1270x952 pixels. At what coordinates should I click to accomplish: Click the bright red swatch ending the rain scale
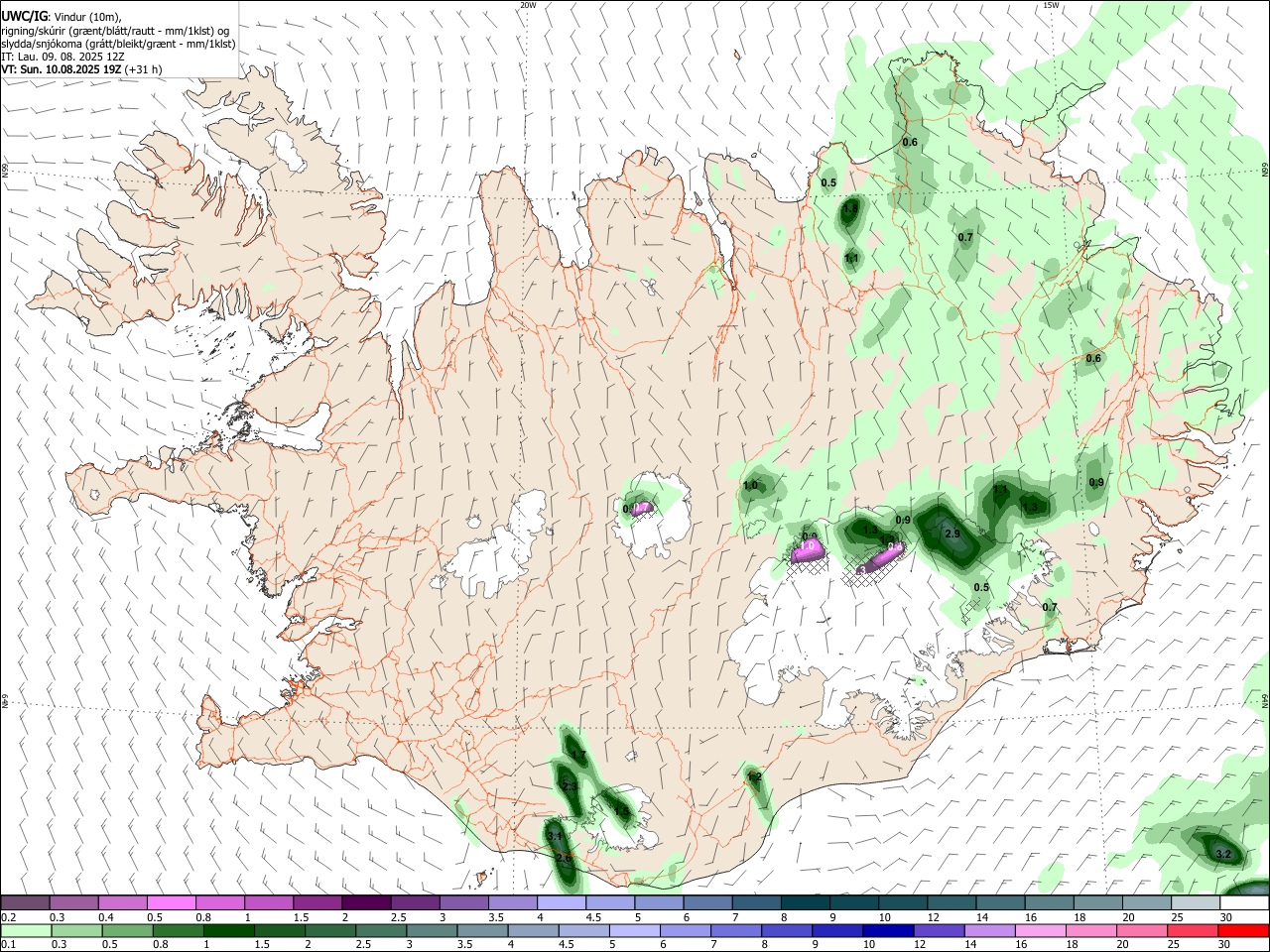click(1244, 930)
